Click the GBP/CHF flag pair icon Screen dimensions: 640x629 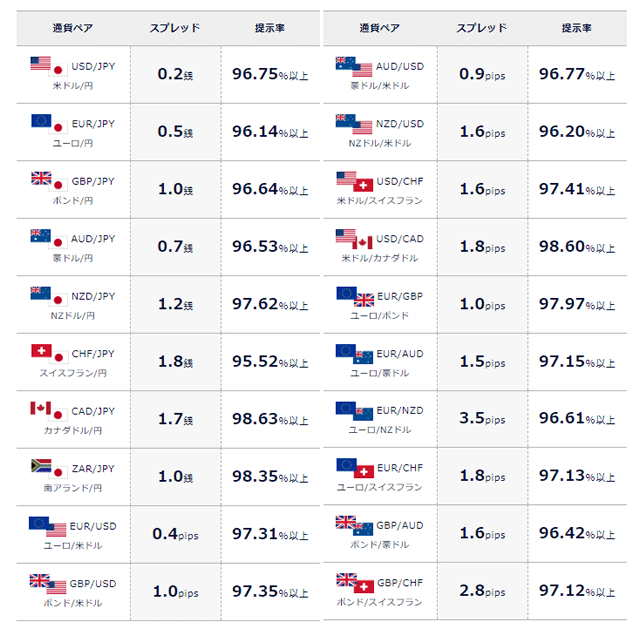pos(355,583)
